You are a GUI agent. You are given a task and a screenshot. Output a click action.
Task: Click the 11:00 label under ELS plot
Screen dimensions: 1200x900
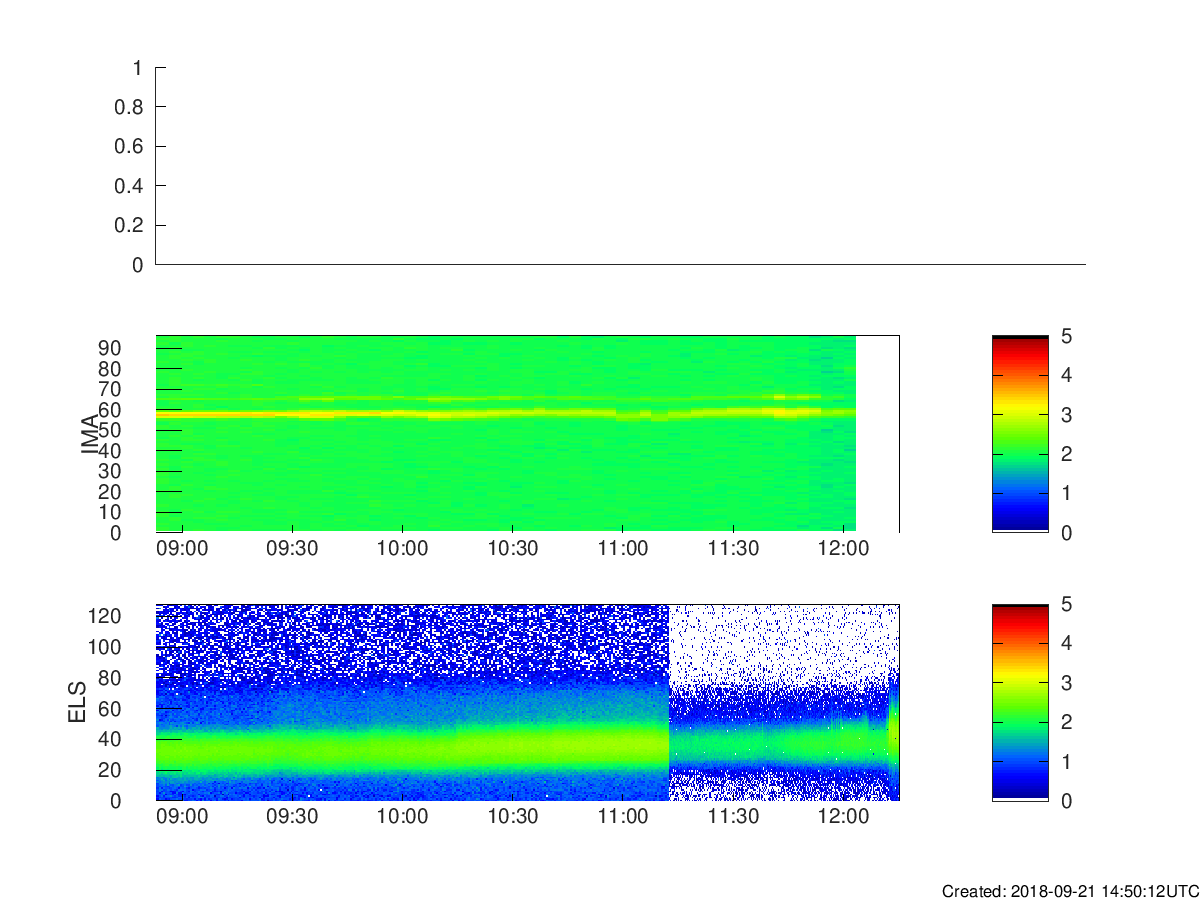[623, 817]
